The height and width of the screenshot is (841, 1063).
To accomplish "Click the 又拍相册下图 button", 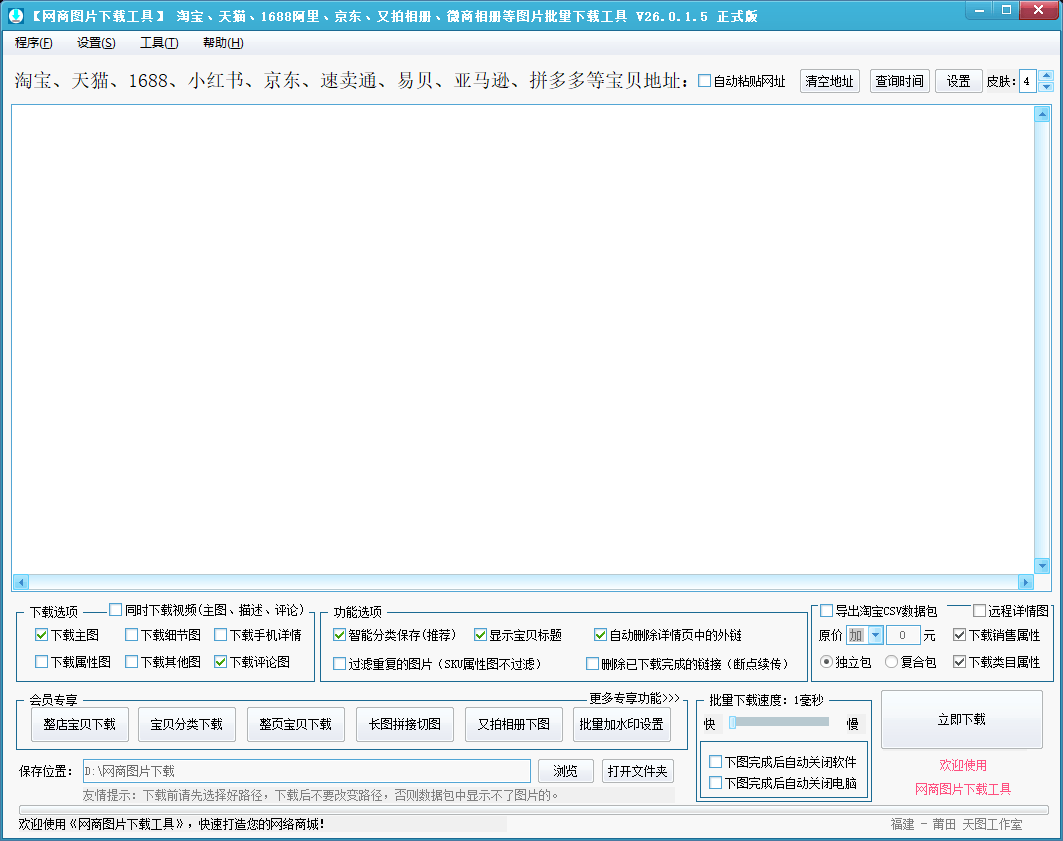I will coord(514,724).
